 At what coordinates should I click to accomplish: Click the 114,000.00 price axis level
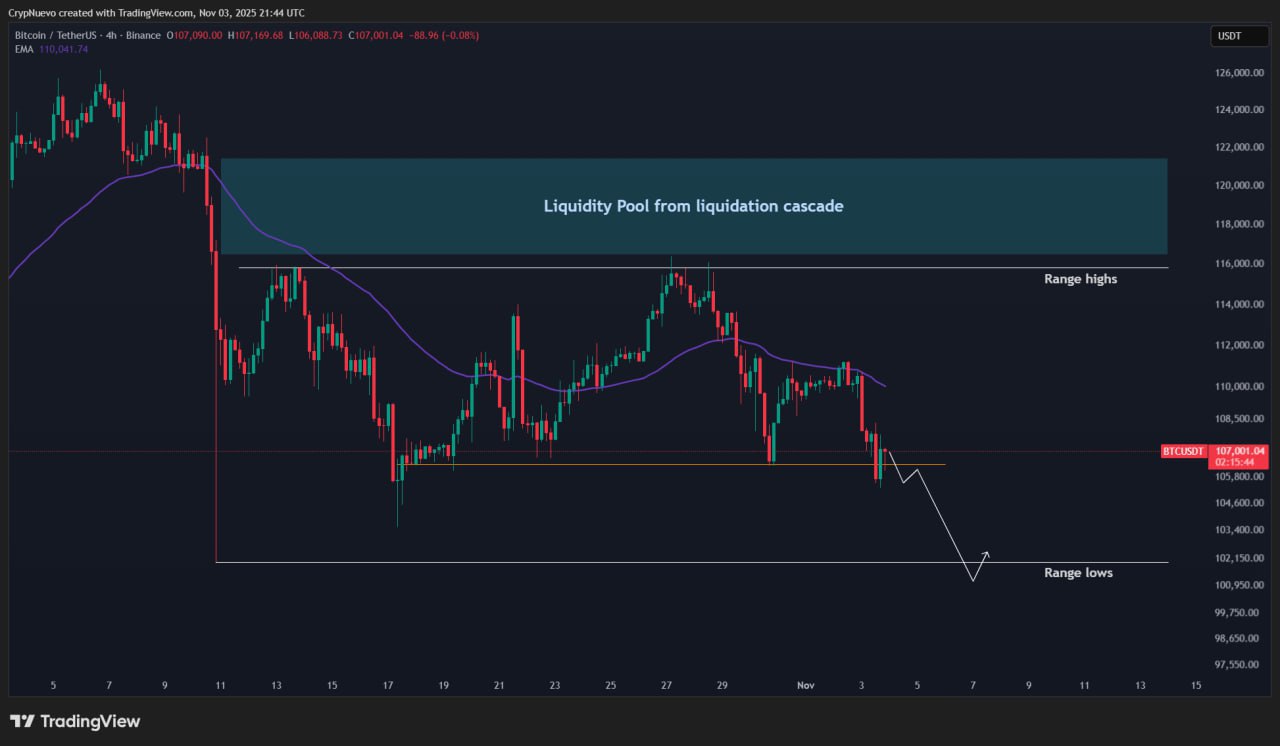pos(1239,304)
